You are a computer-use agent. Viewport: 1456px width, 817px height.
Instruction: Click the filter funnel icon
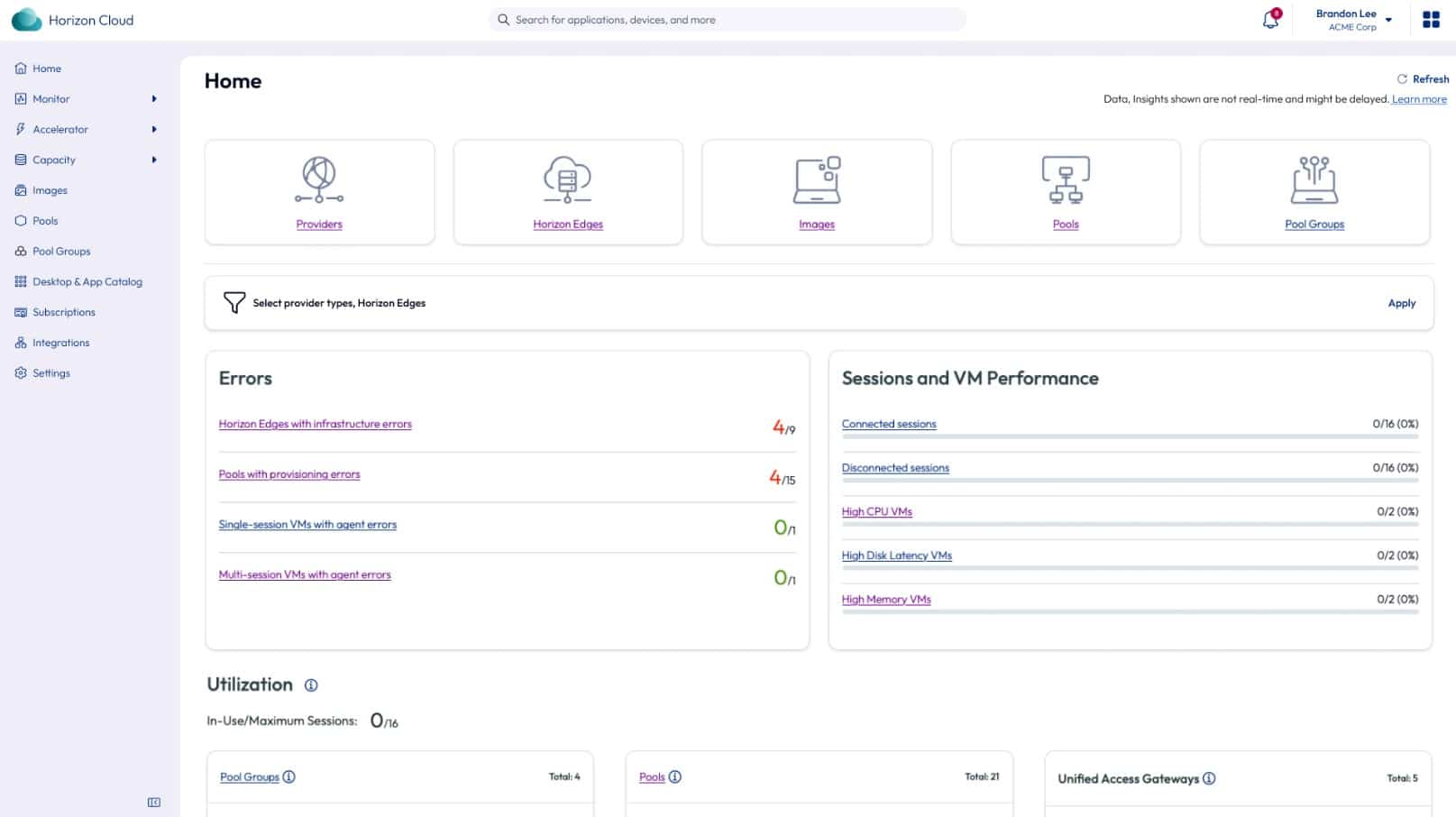[234, 303]
